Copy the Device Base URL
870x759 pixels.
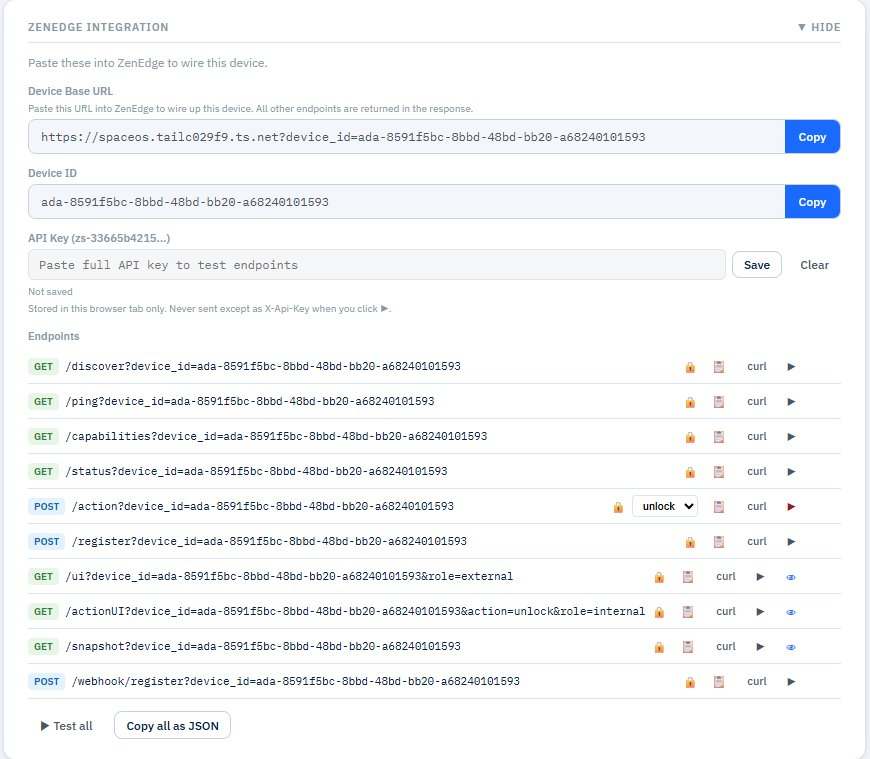812,136
